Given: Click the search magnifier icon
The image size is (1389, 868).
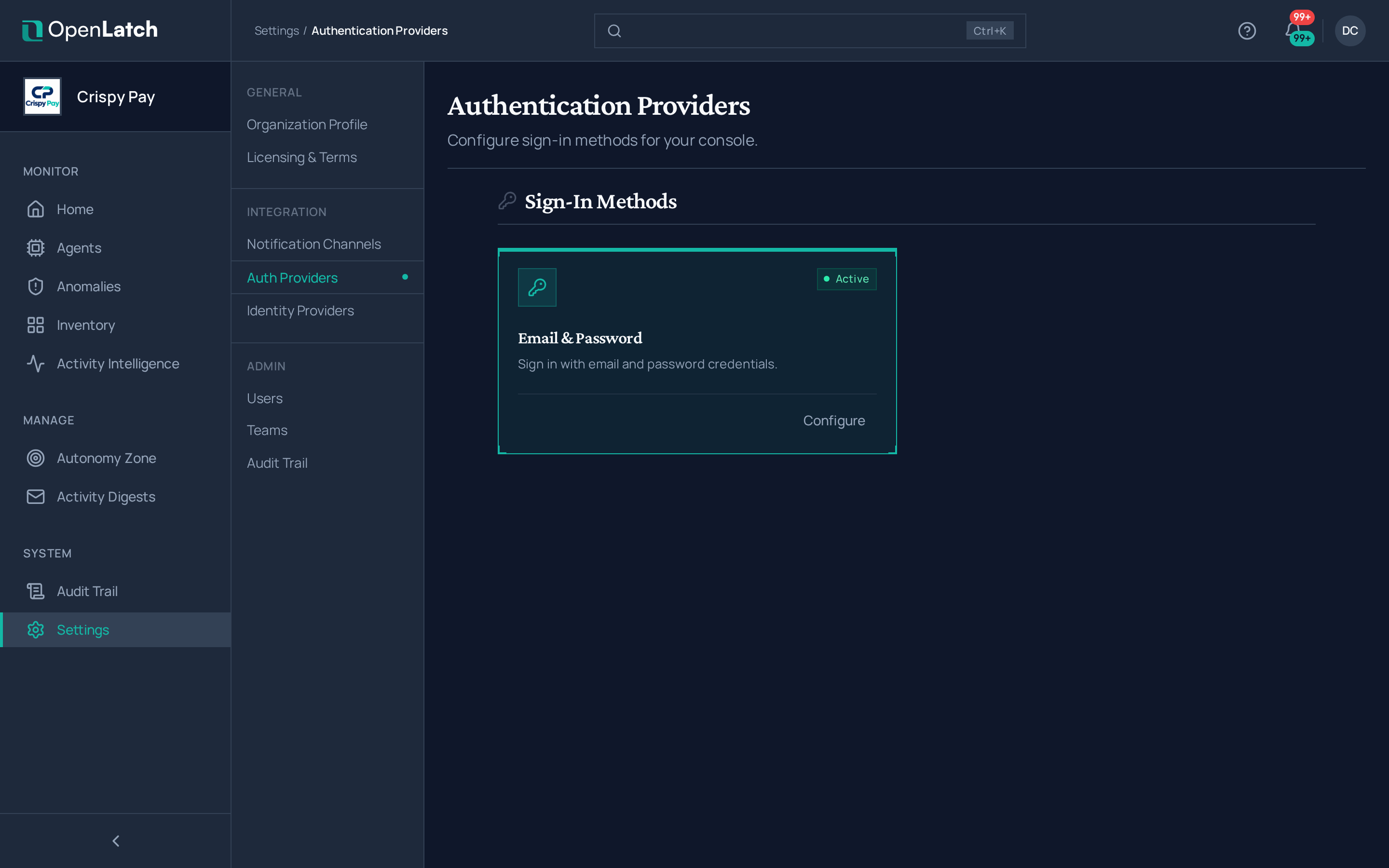Looking at the screenshot, I should [x=614, y=31].
